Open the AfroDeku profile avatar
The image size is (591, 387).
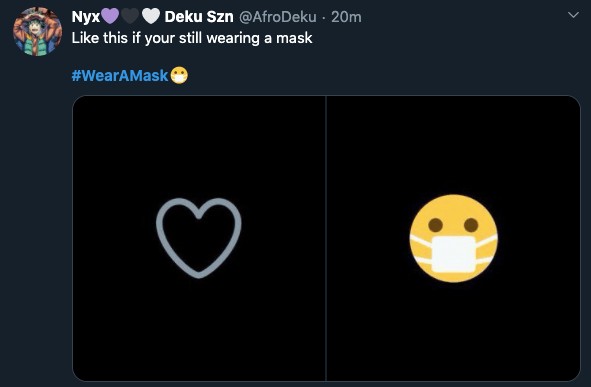pyautogui.click(x=37, y=32)
